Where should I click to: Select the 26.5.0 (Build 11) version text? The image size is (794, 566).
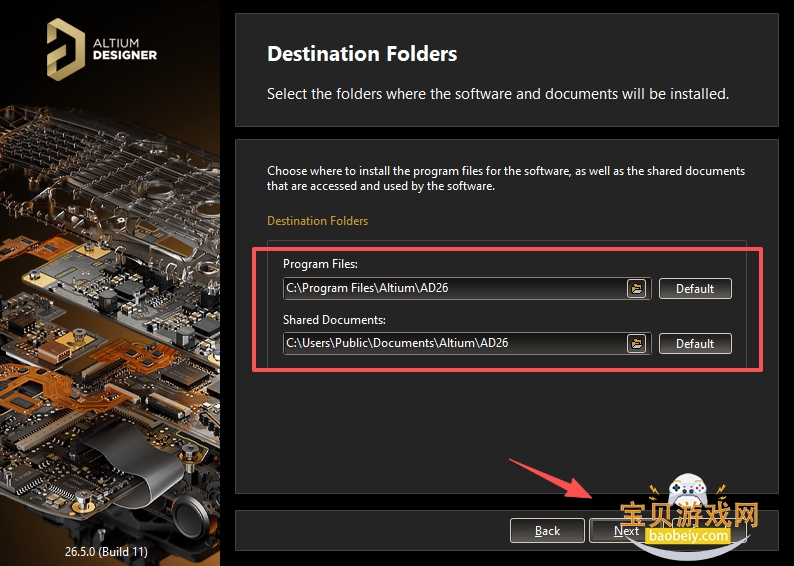(x=106, y=551)
